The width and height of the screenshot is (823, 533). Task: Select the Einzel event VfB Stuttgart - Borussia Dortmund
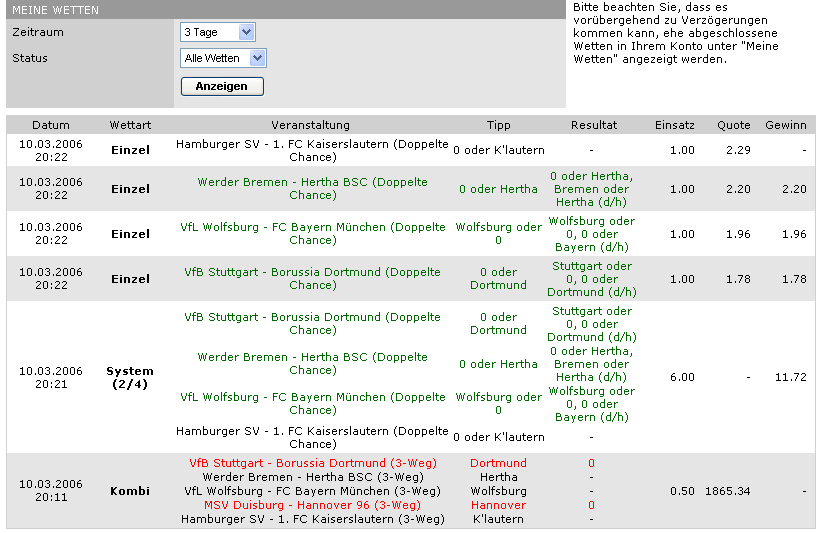coord(312,278)
